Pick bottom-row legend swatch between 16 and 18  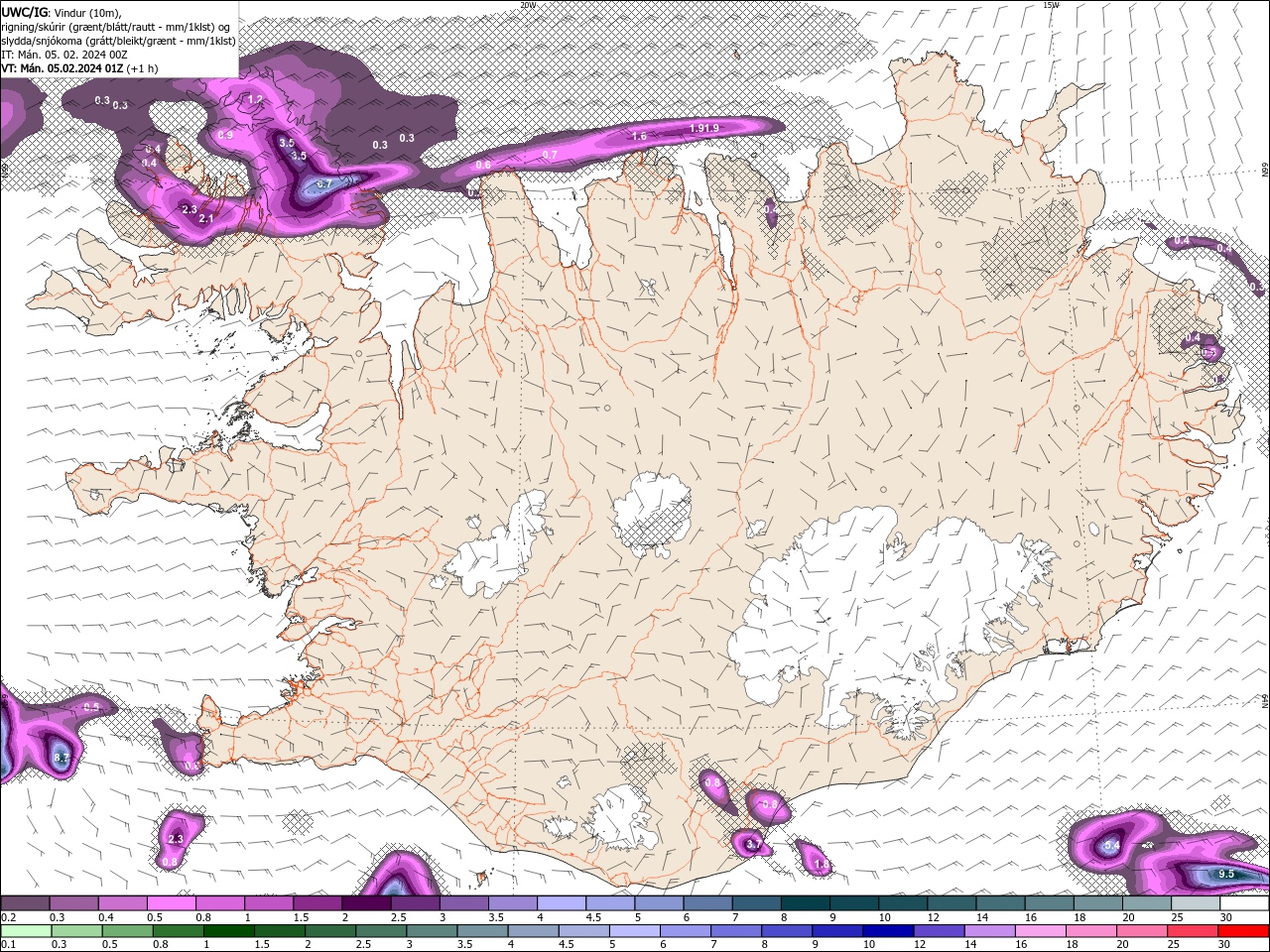pos(1040,930)
